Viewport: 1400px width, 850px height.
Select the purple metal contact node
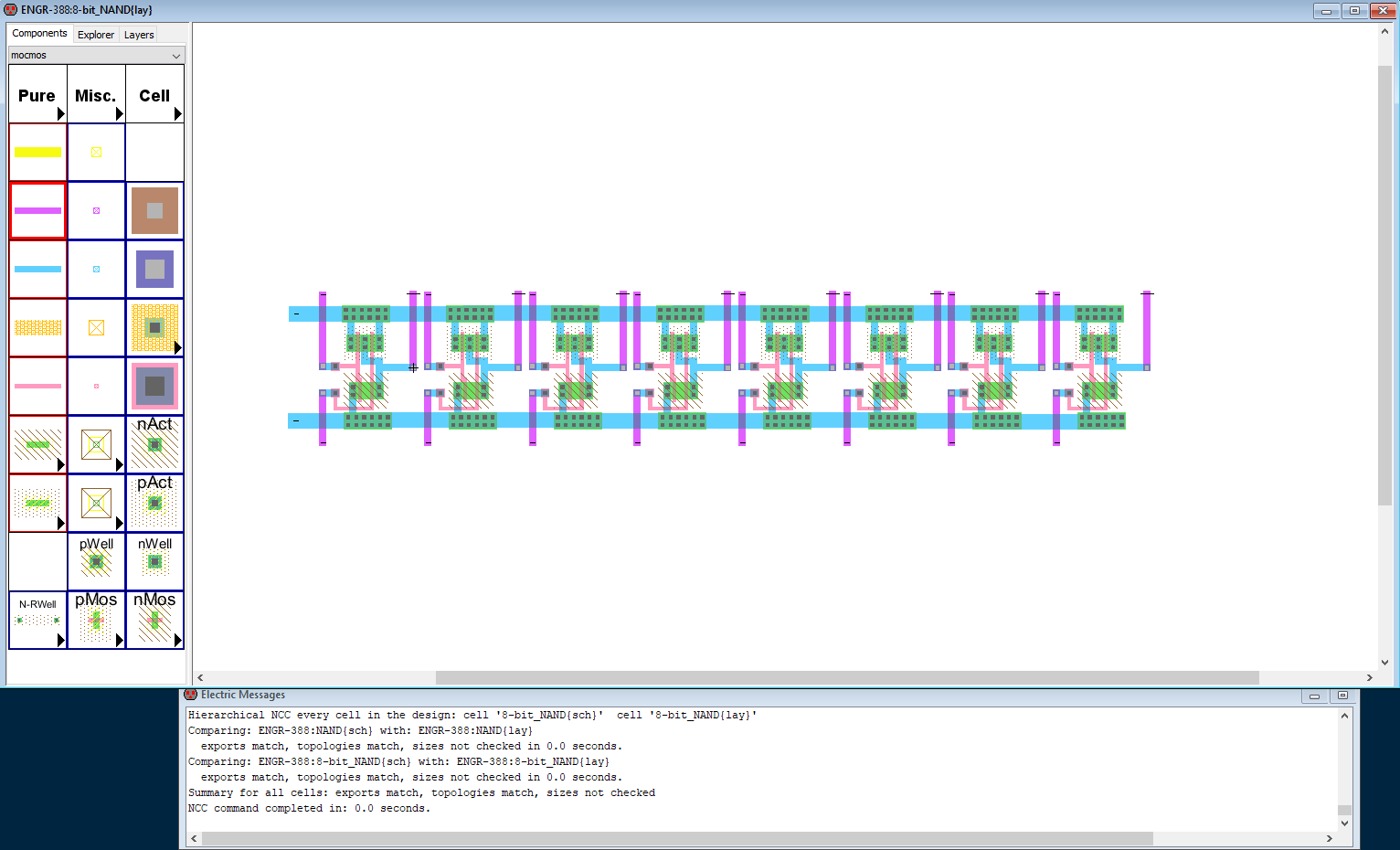(x=154, y=269)
